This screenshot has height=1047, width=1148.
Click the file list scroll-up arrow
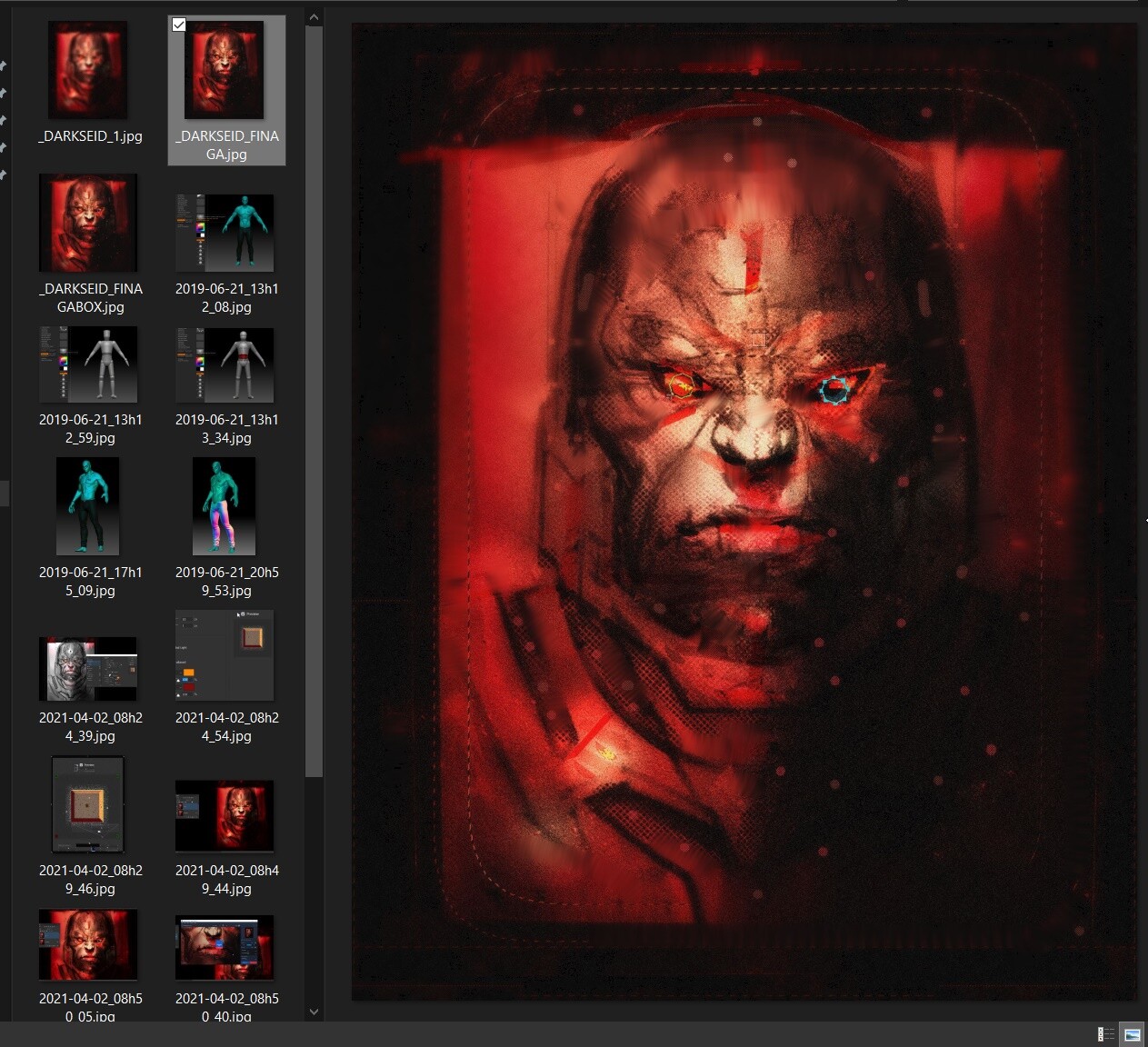pyautogui.click(x=314, y=17)
